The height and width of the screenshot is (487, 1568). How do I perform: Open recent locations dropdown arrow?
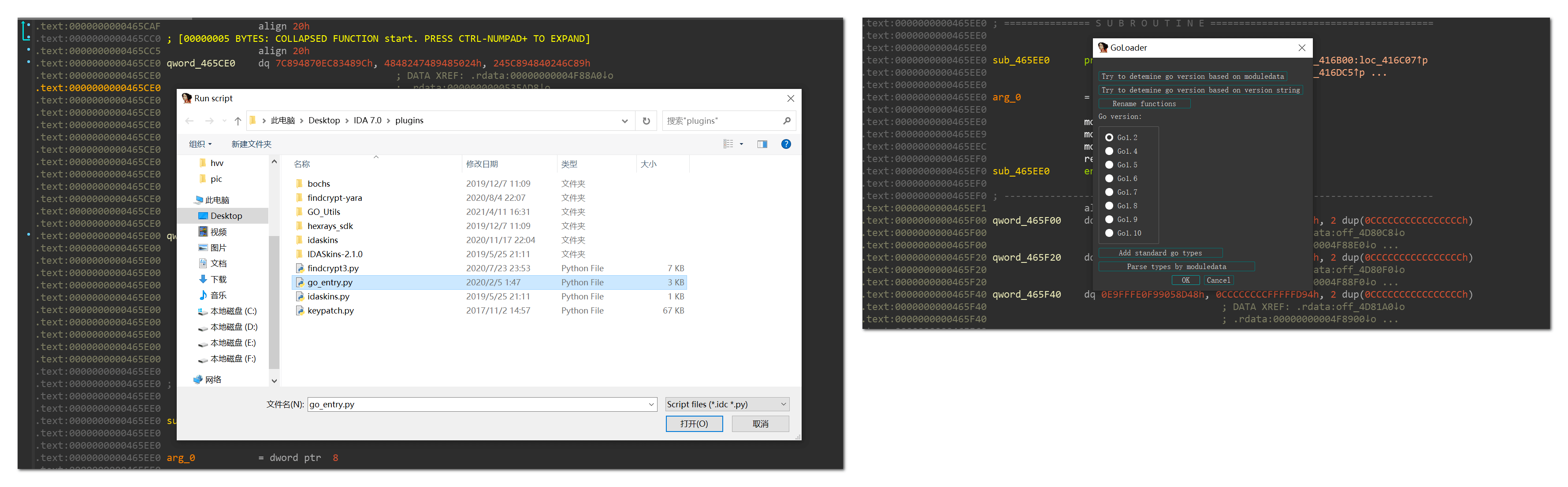pyautogui.click(x=225, y=121)
